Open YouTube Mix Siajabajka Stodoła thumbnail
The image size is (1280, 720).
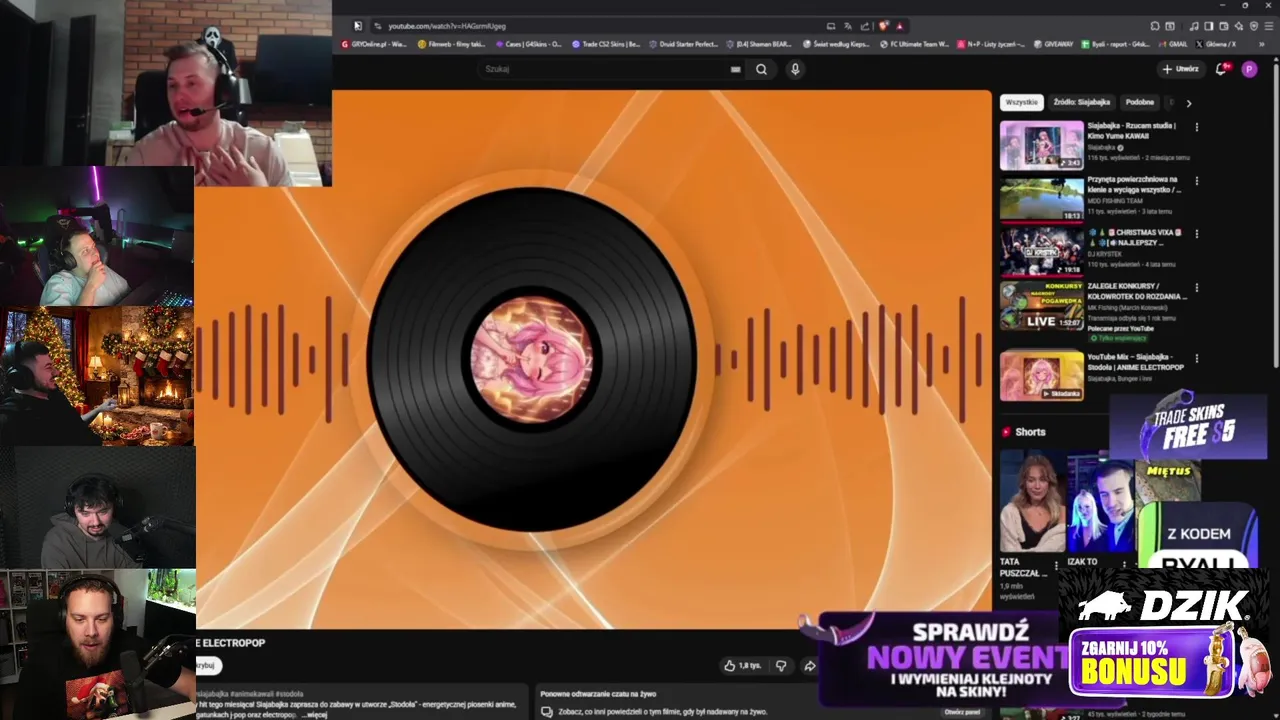(x=1042, y=375)
